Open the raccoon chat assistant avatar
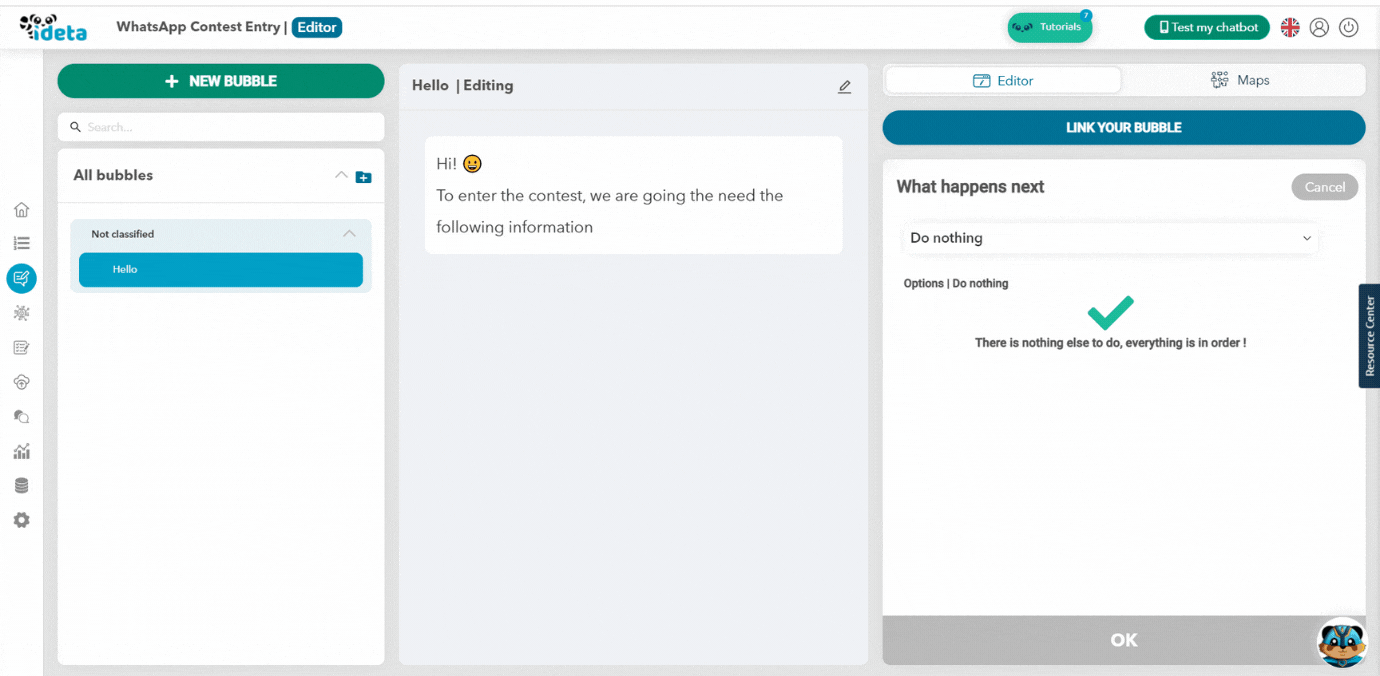This screenshot has width=1380, height=676. point(1342,642)
